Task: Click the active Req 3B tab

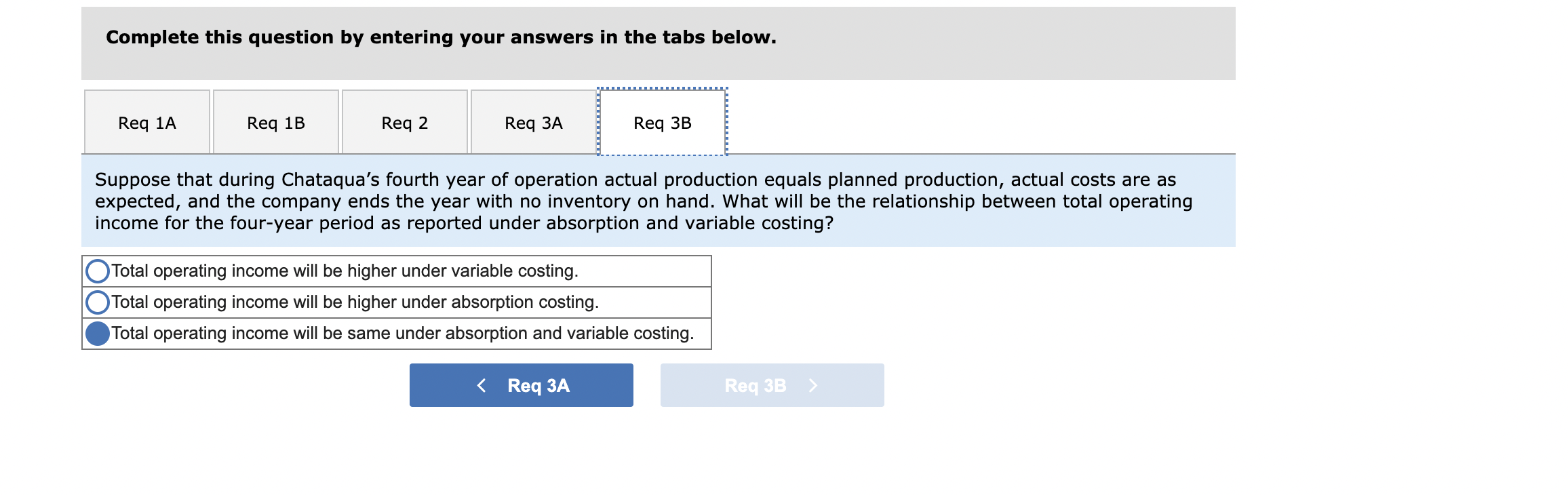Action: [x=661, y=122]
